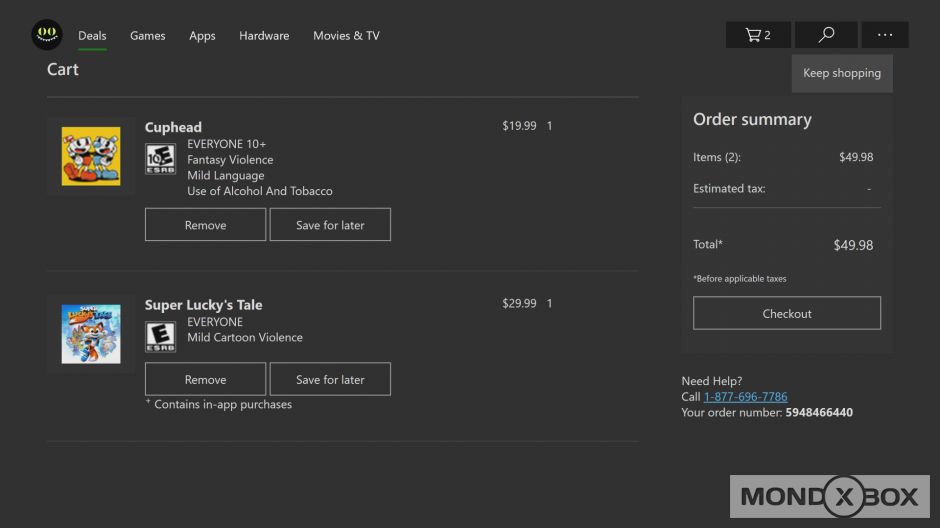Remove Super Lucky's Tale from cart

tap(205, 380)
